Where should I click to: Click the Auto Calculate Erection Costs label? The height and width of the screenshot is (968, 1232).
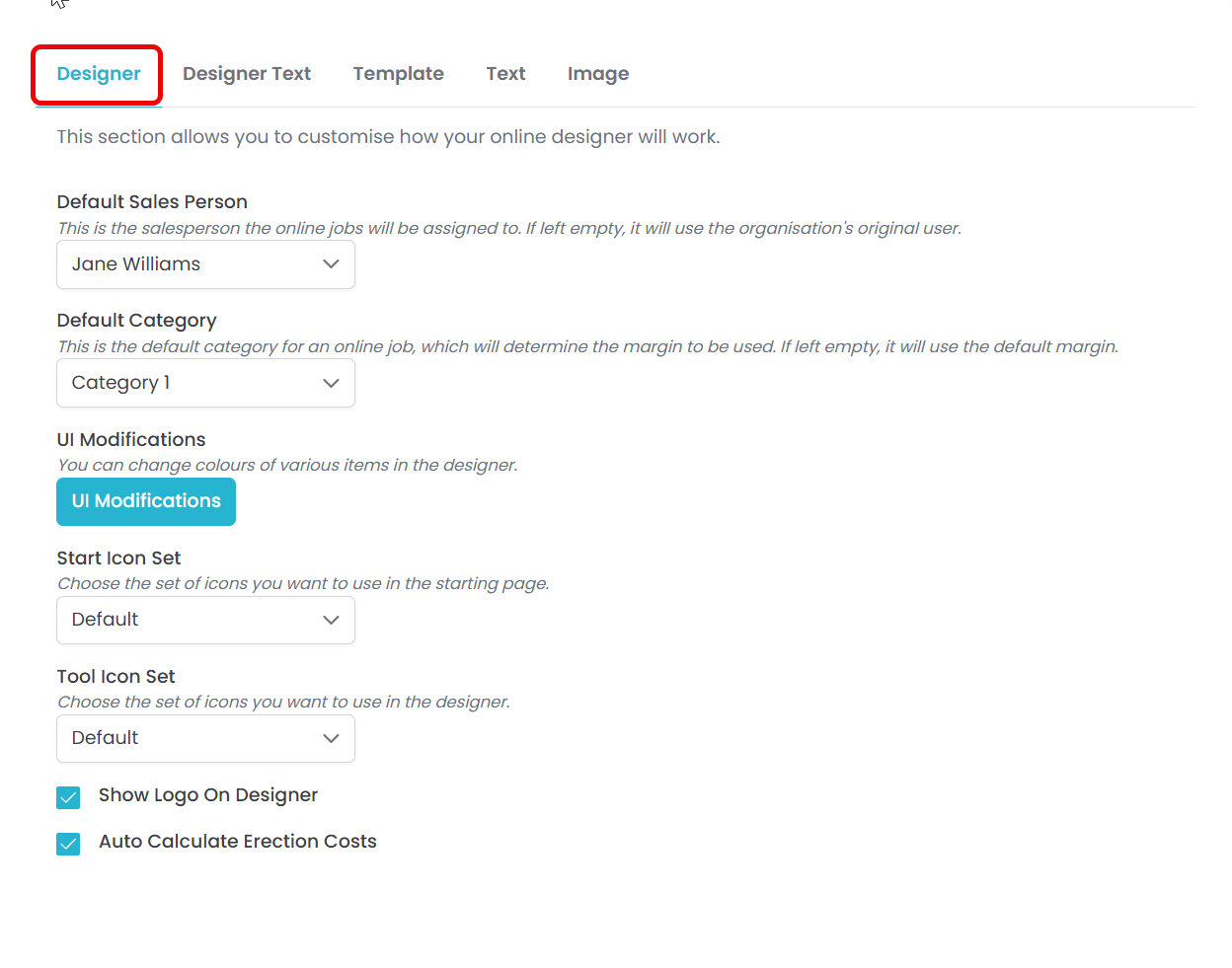click(x=238, y=842)
